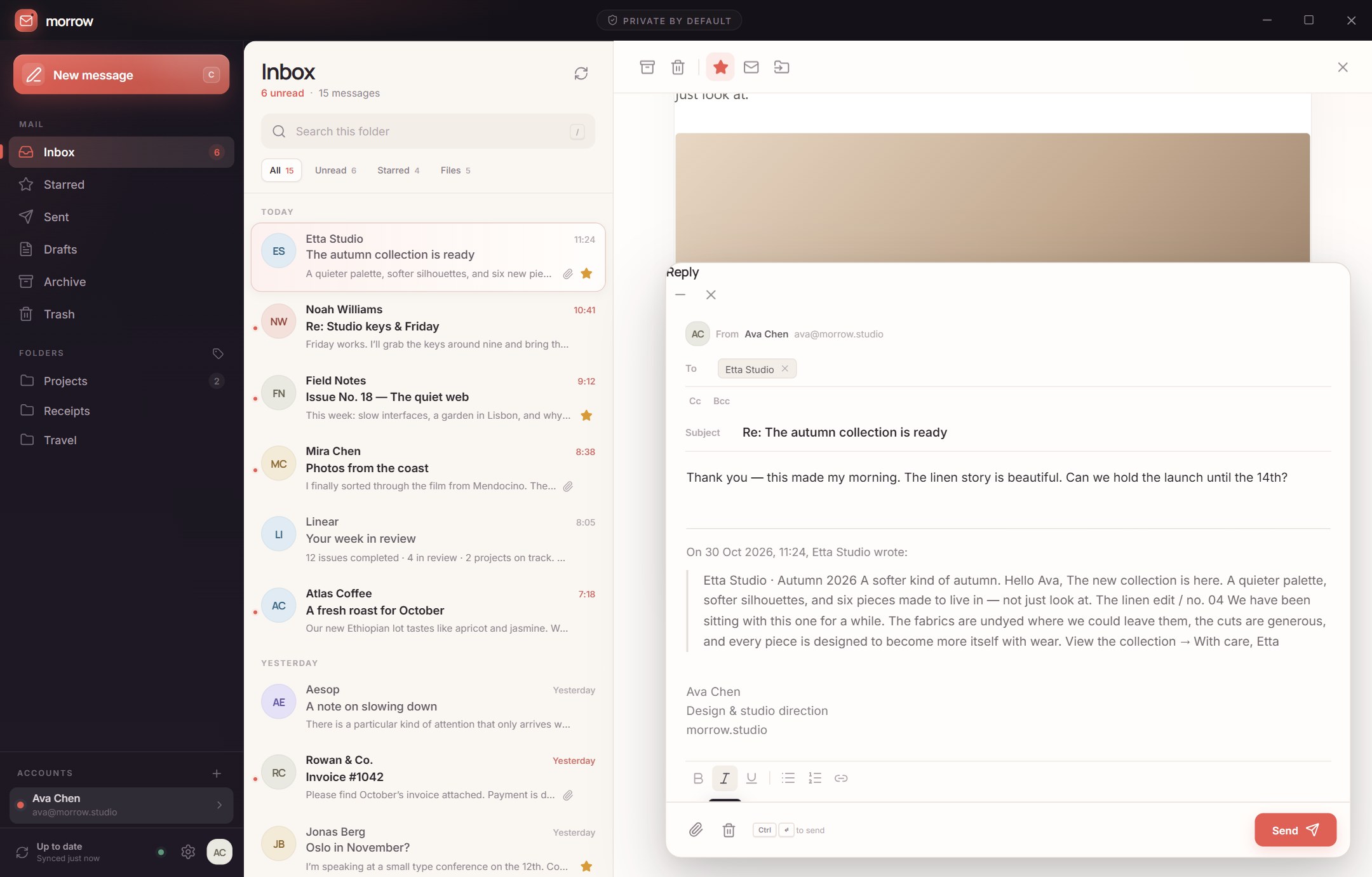Close the message reader pane
This screenshot has width=1372, height=877.
[1342, 67]
